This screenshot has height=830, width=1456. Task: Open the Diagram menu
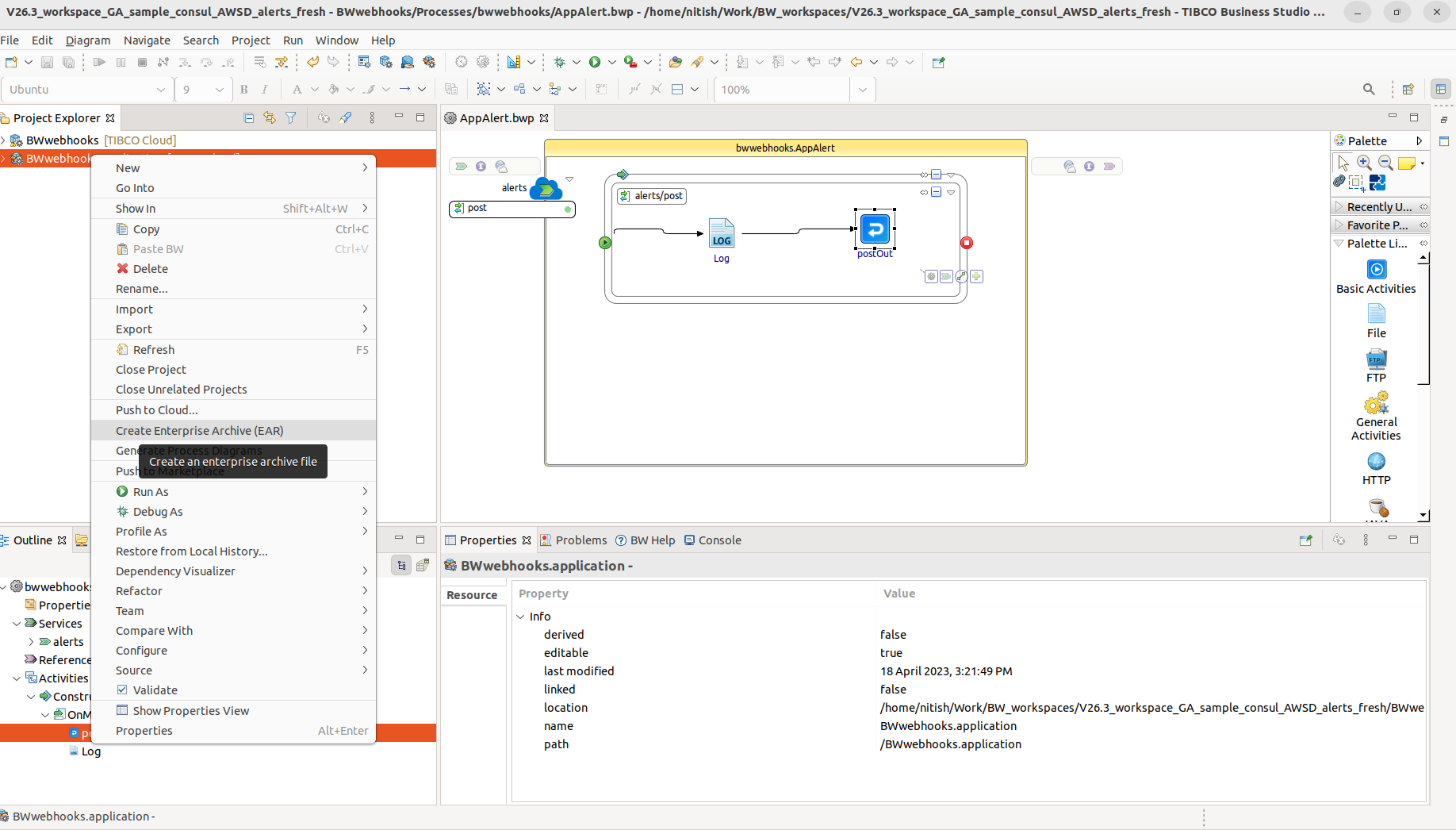click(x=87, y=40)
